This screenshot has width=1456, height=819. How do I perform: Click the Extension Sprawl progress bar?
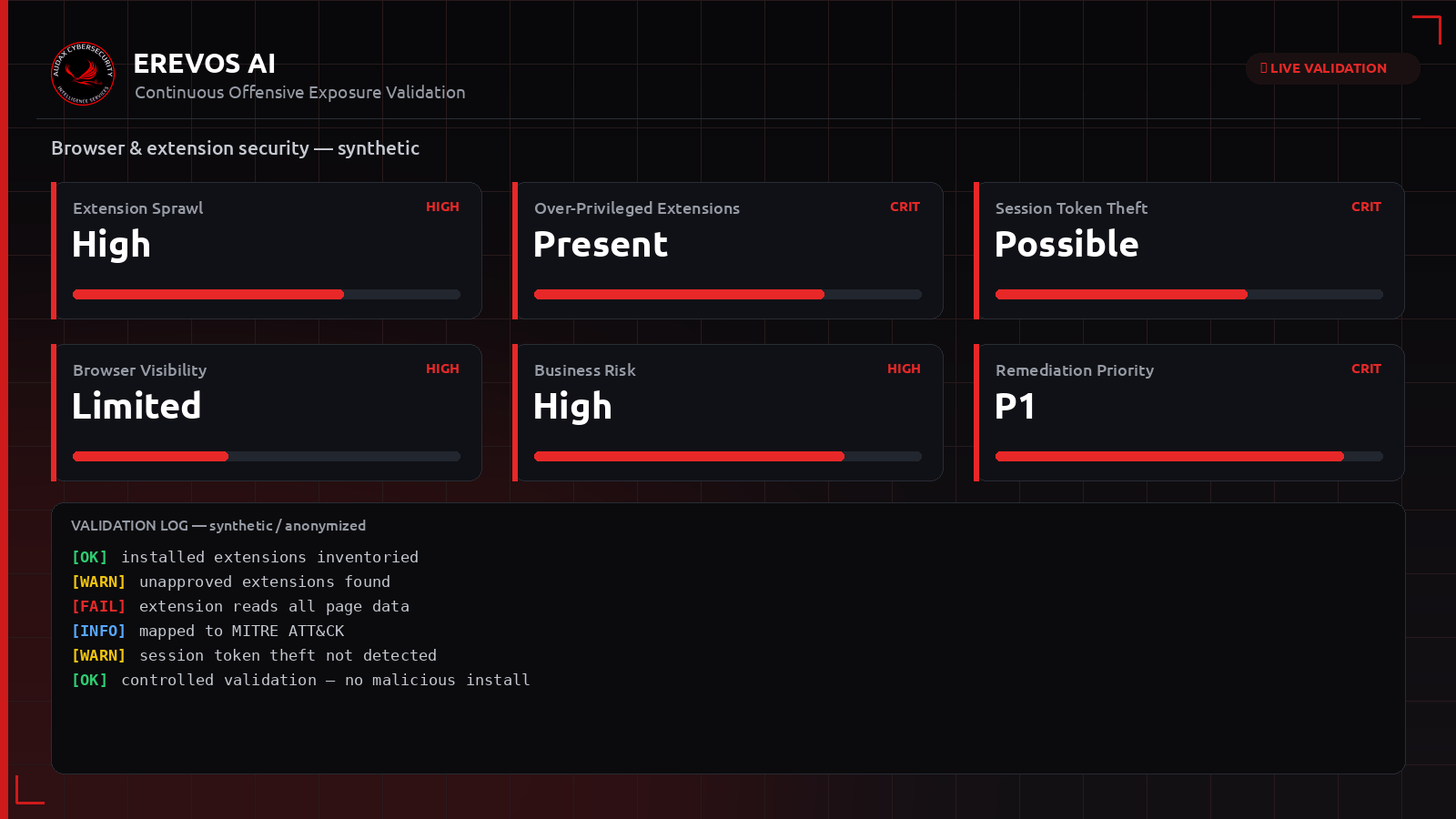(267, 295)
